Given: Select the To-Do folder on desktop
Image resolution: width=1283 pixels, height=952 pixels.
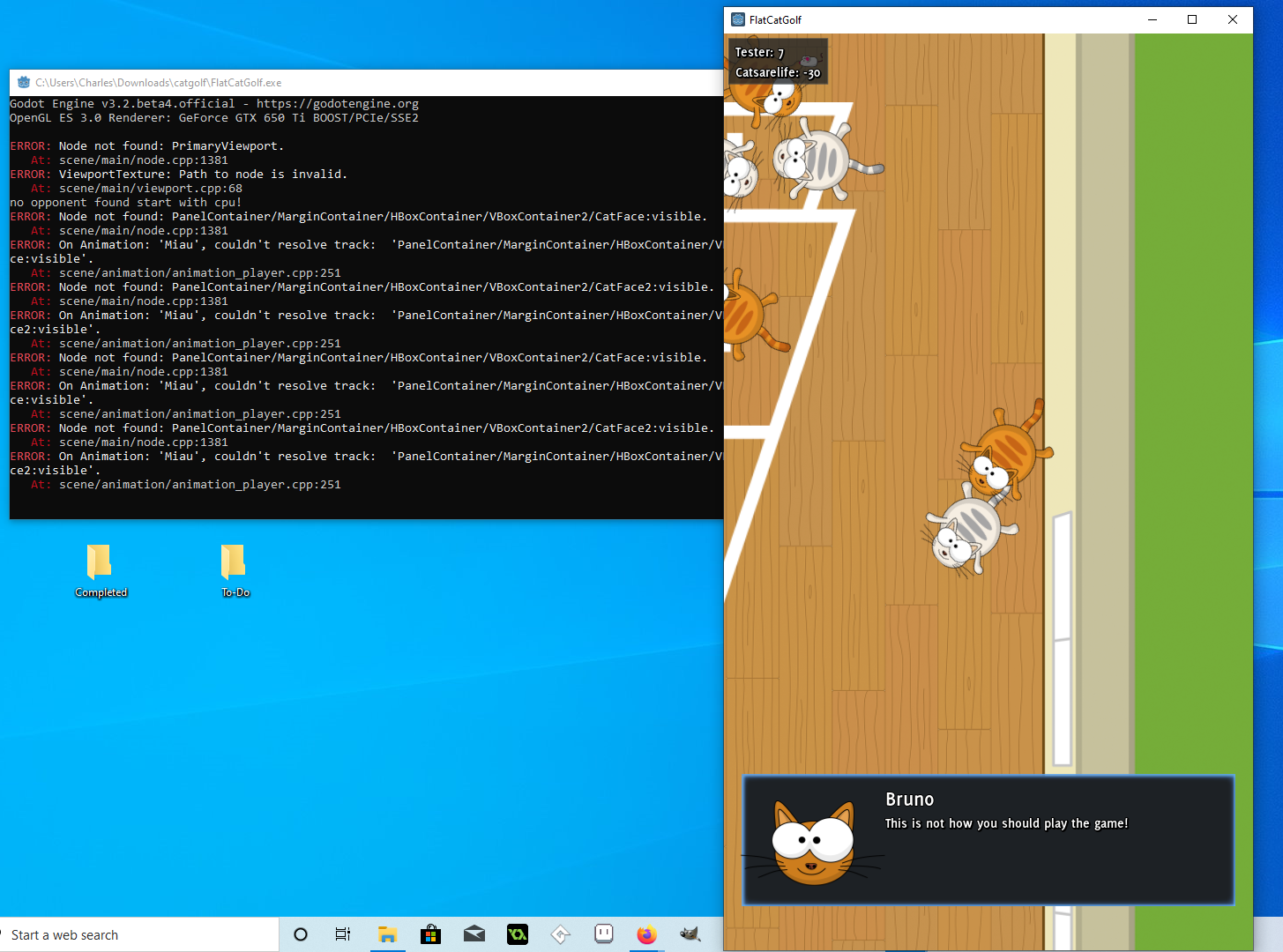Looking at the screenshot, I should coord(235,570).
